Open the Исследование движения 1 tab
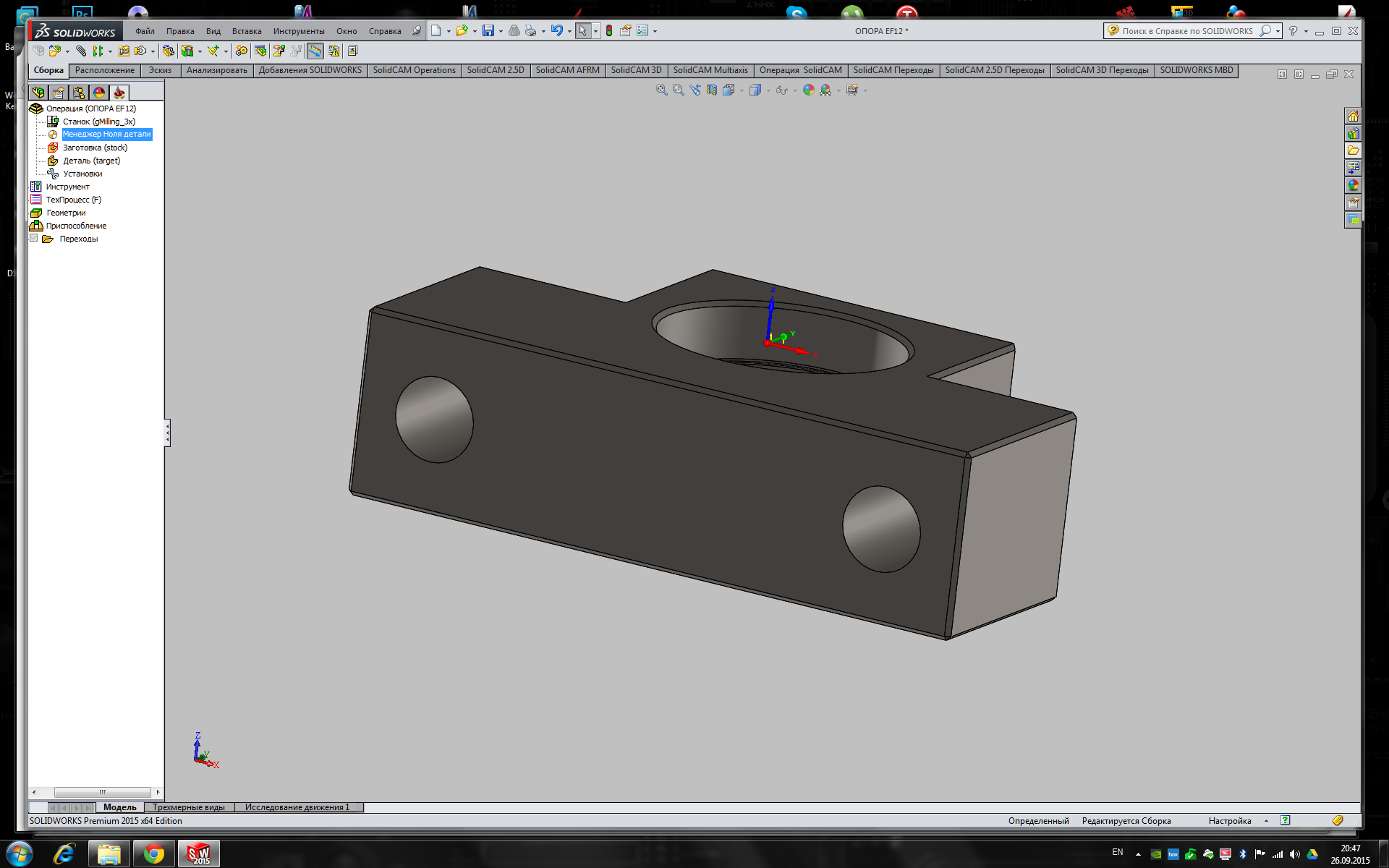Image resolution: width=1389 pixels, height=868 pixels. [x=297, y=807]
